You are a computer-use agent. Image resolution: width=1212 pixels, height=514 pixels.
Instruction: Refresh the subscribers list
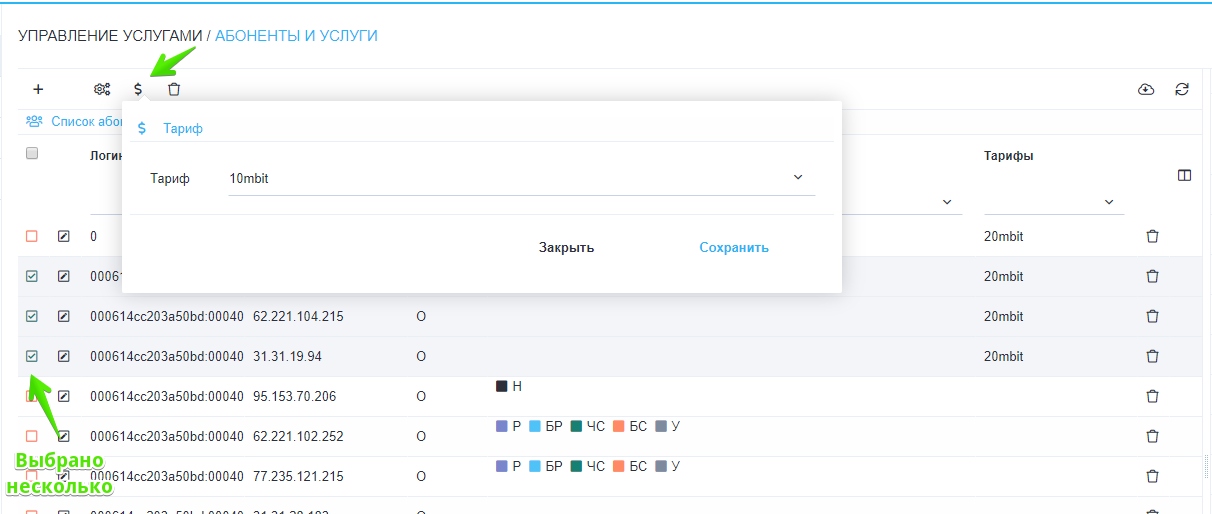1182,89
